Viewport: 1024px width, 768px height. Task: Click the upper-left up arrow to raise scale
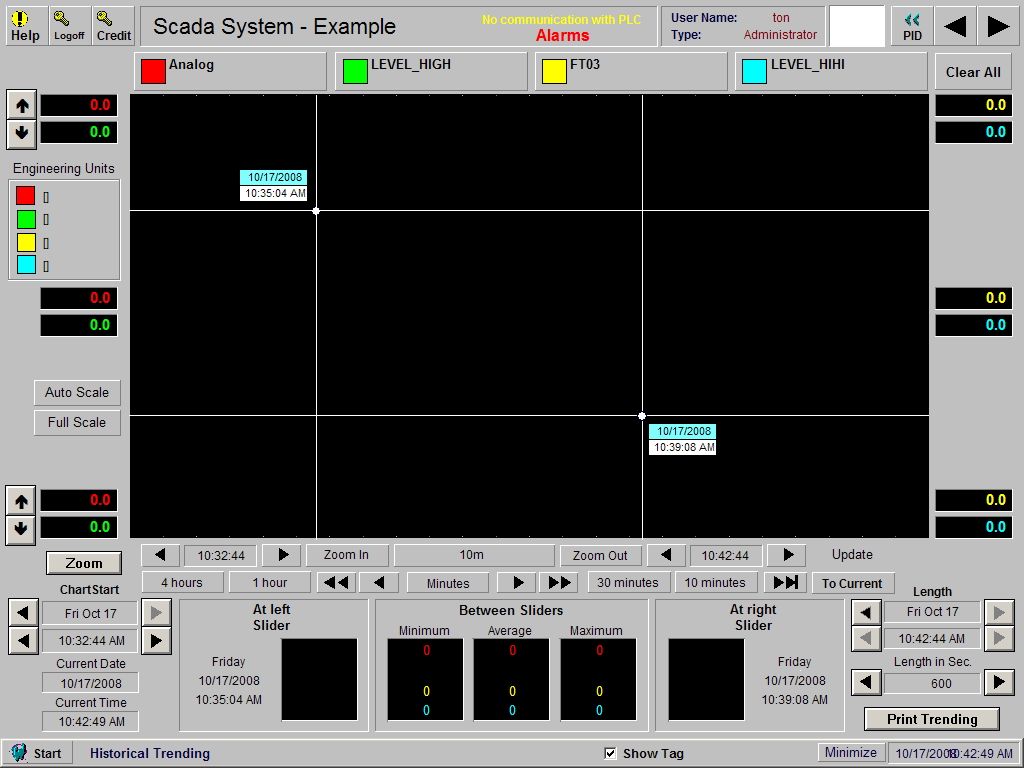click(x=20, y=104)
